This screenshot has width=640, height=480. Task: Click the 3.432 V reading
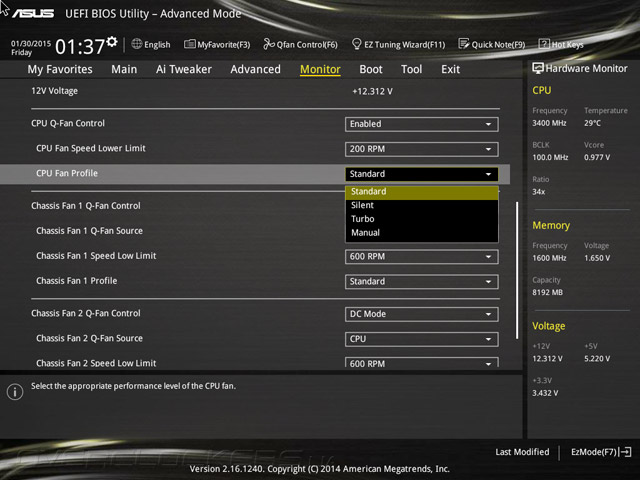(545, 393)
